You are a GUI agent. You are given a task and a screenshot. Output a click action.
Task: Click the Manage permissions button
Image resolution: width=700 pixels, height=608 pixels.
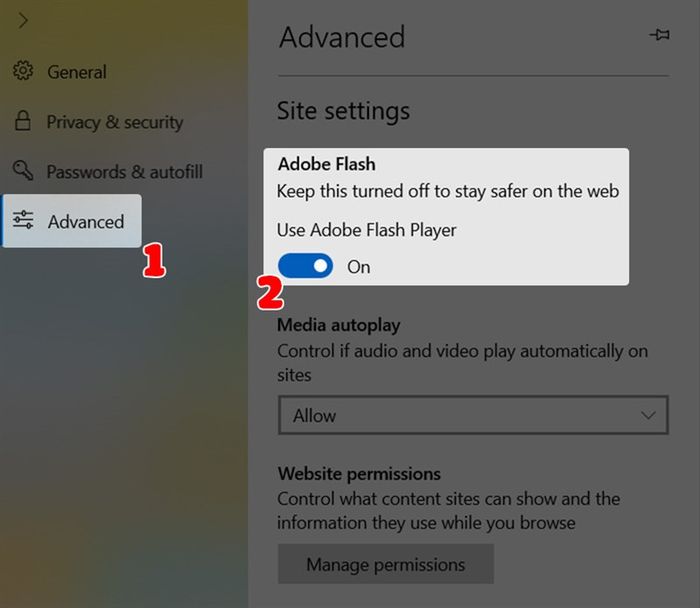pyautogui.click(x=386, y=564)
